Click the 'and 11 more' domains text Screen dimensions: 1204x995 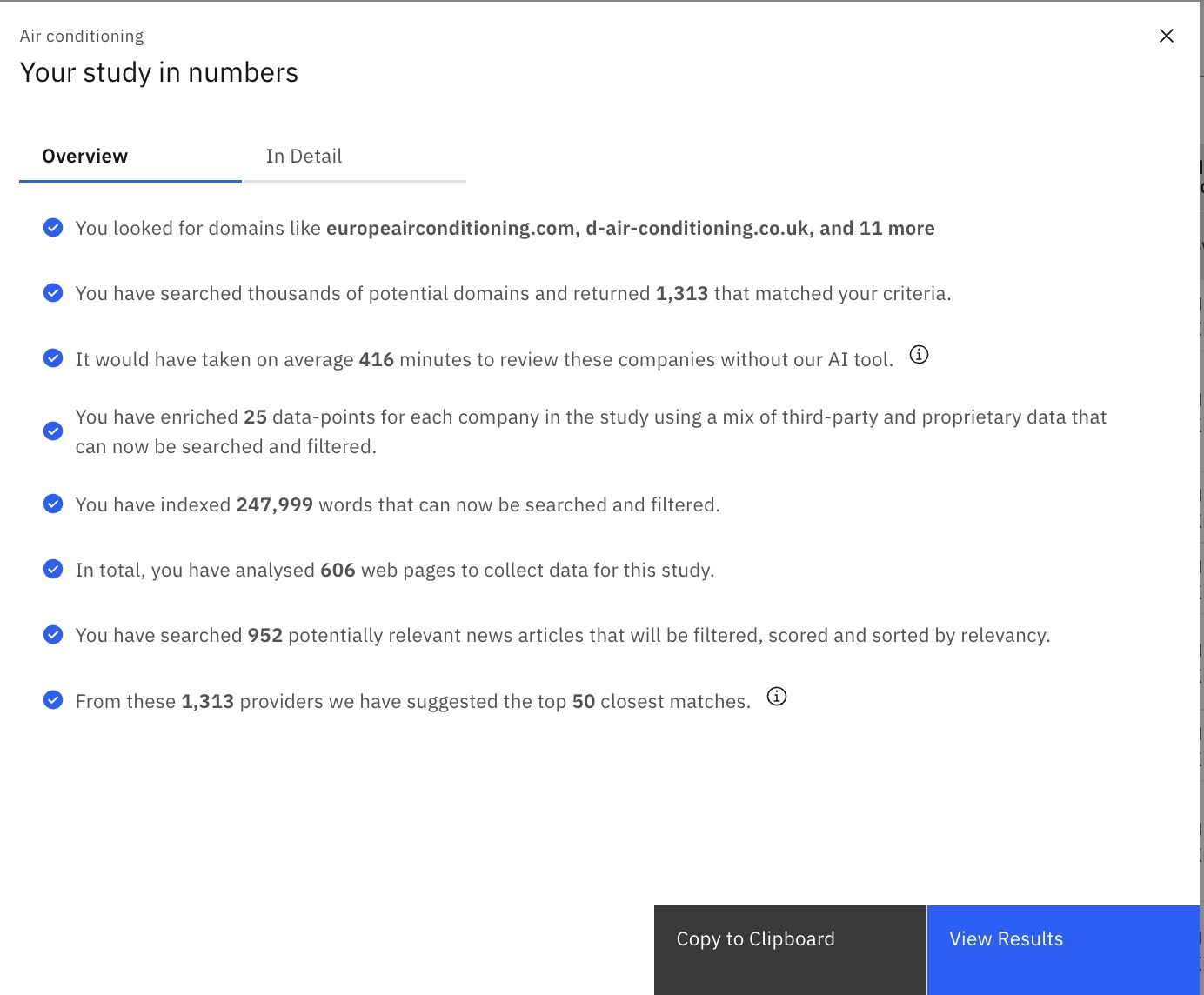click(877, 229)
